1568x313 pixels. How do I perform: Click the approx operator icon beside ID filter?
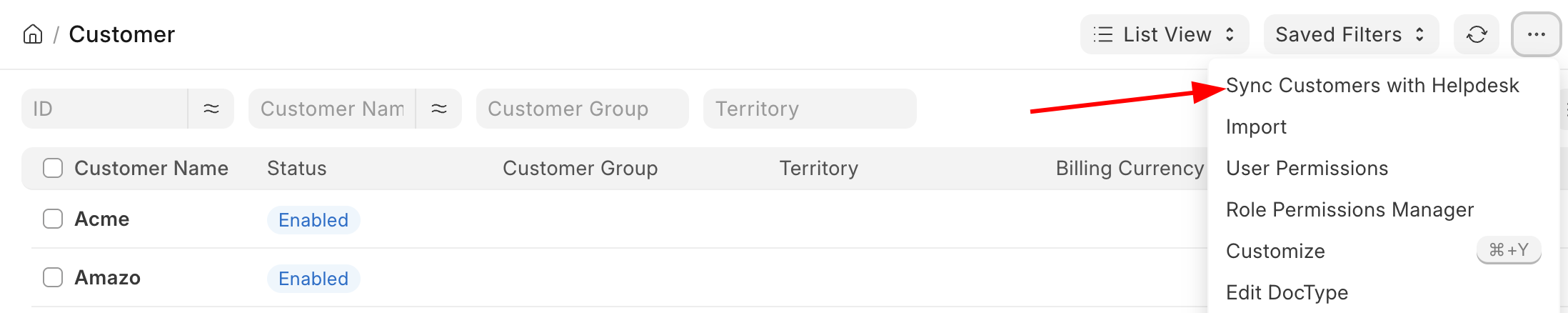211,109
